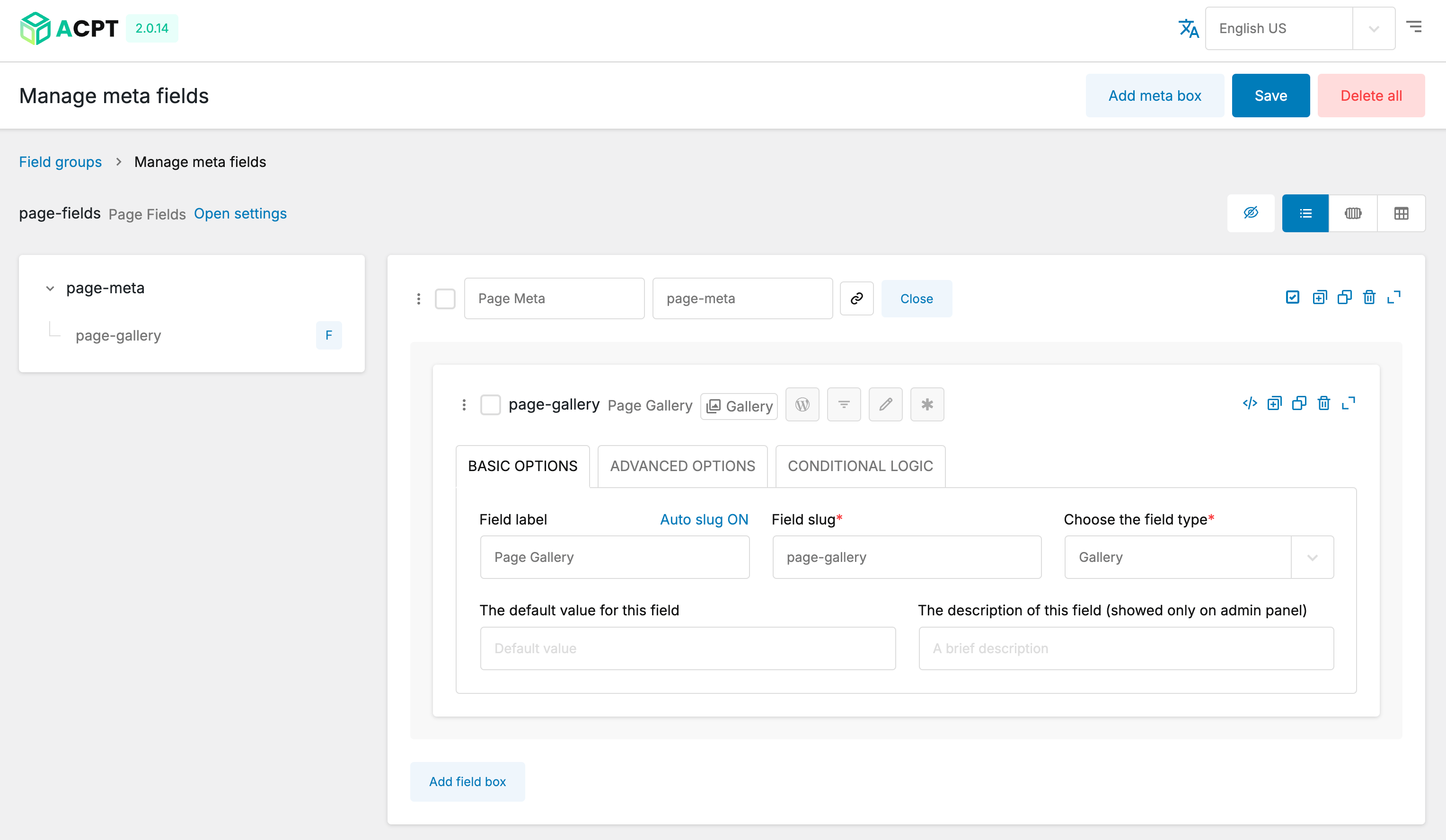The width and height of the screenshot is (1446, 840).
Task: Open the hamburger menu icon in header
Action: (x=1414, y=26)
